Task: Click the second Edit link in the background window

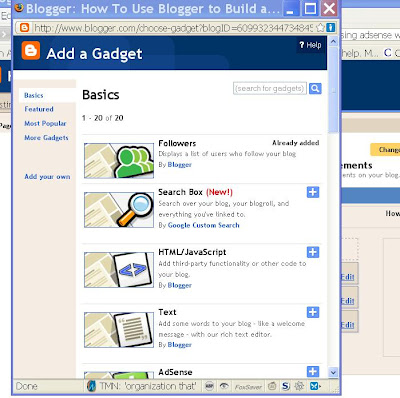Action: [x=348, y=301]
